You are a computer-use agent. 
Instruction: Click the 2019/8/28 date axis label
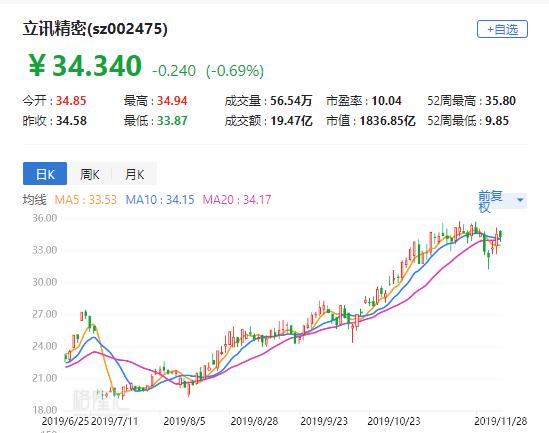click(x=254, y=421)
